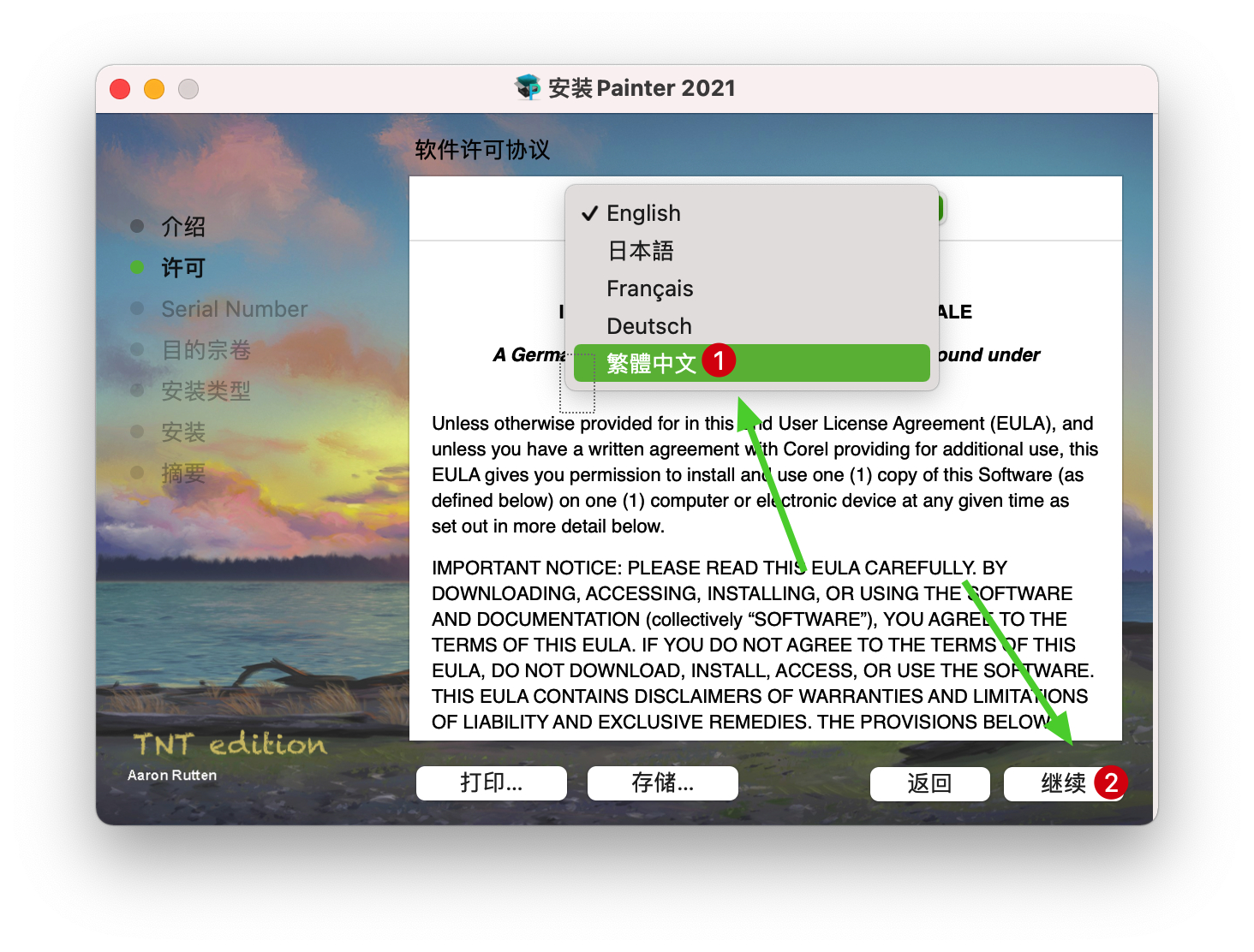The width and height of the screenshot is (1254, 952).
Task: Click the green bullet beside 许可 step
Action: point(137,267)
